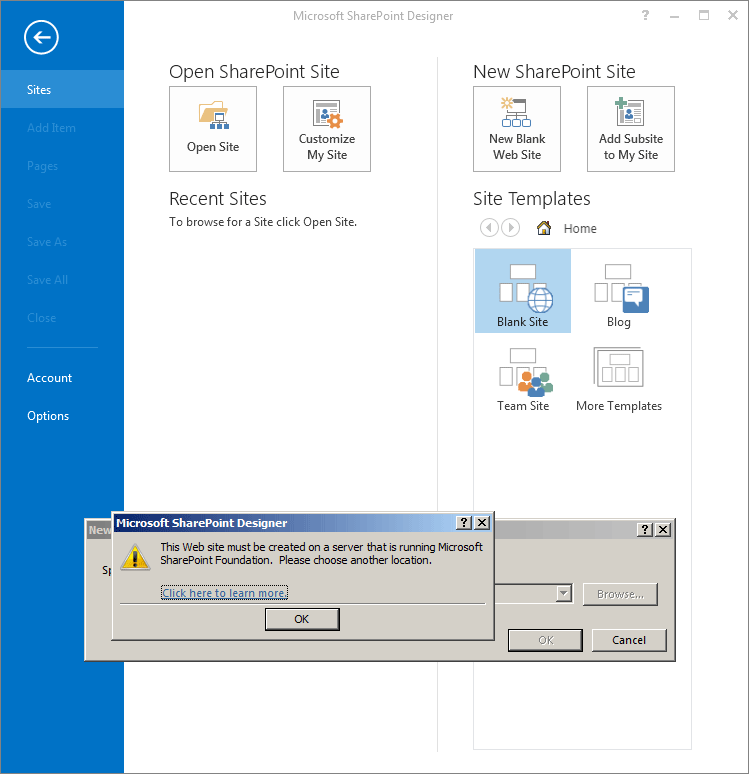Click Browse... in the New dialog
749x774 pixels.
tap(620, 594)
